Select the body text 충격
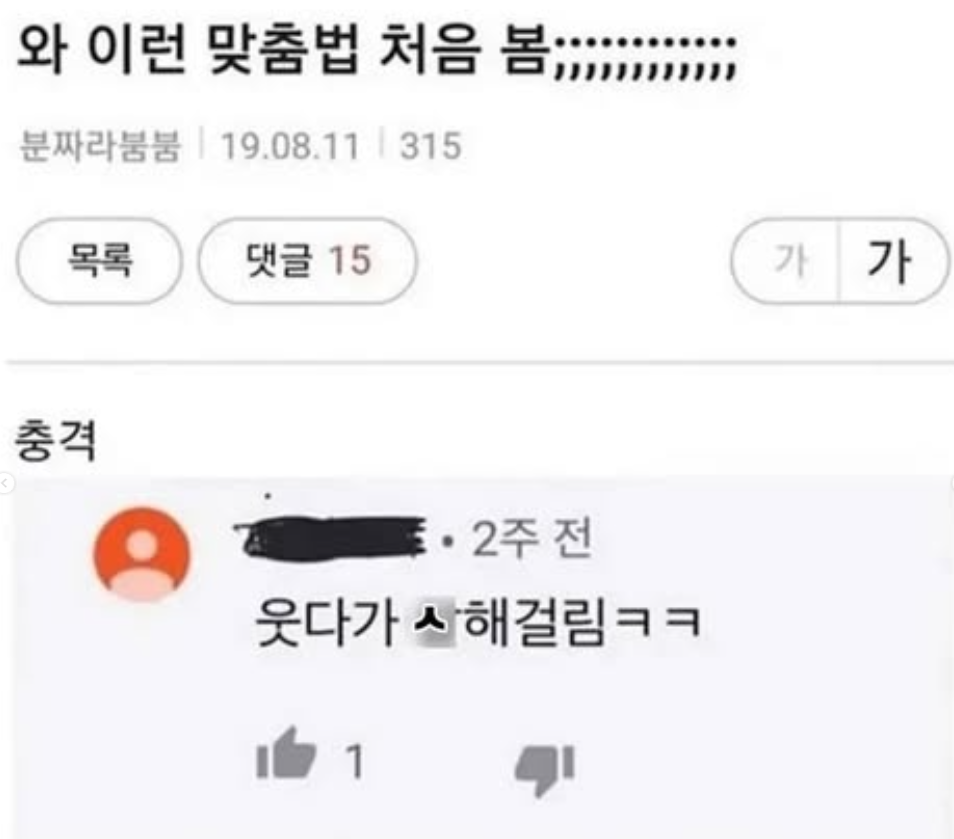Viewport: 954px width, 839px height. [x=55, y=440]
